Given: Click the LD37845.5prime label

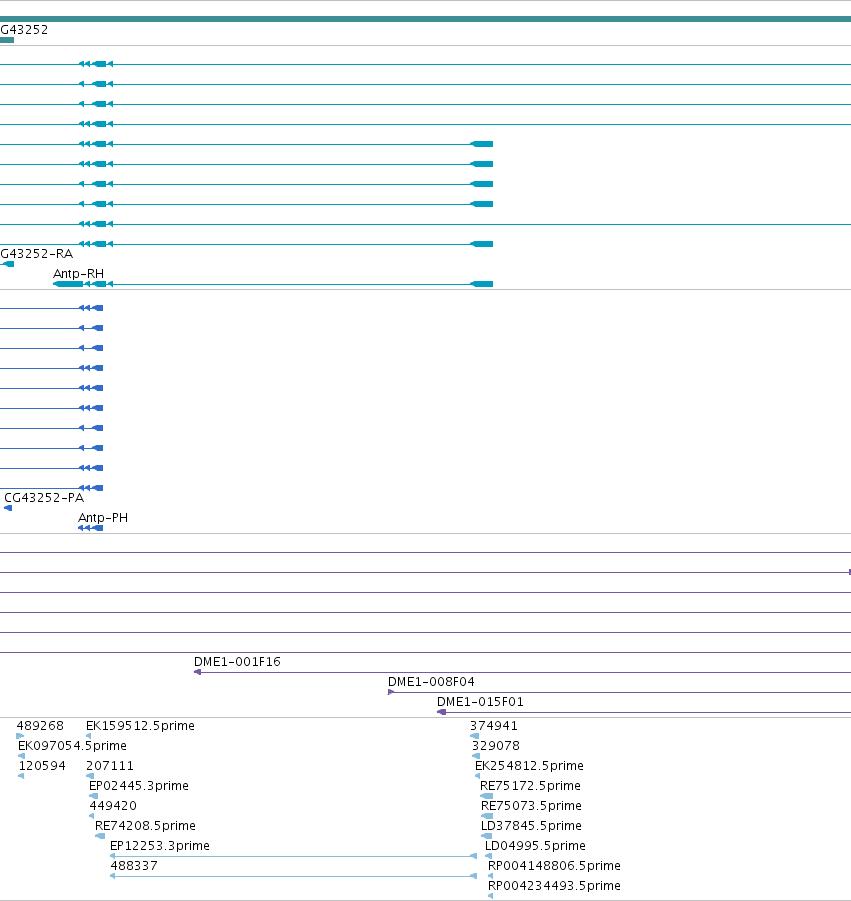Looking at the screenshot, I should [x=532, y=826].
